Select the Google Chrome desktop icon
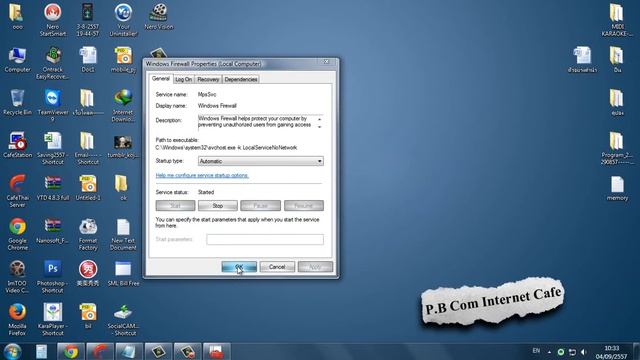Screen dimensions: 640x360 (x=17, y=233)
